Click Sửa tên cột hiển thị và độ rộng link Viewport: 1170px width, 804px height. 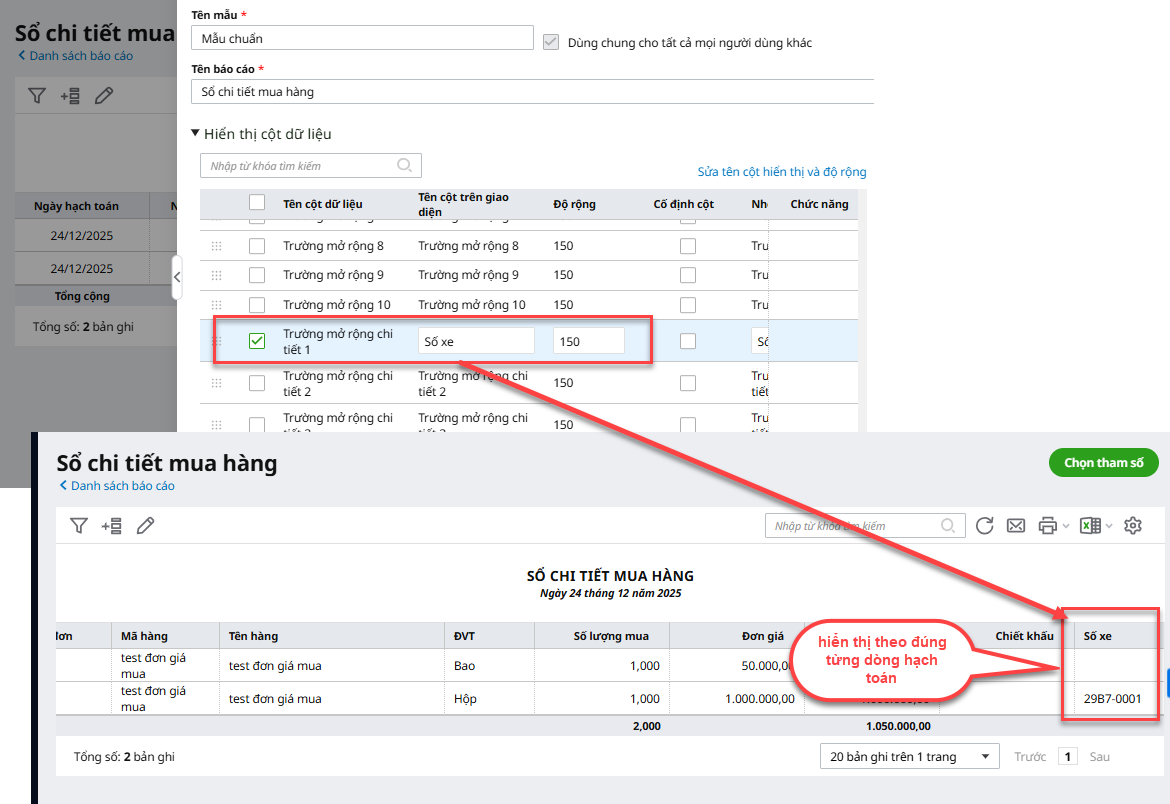click(782, 172)
